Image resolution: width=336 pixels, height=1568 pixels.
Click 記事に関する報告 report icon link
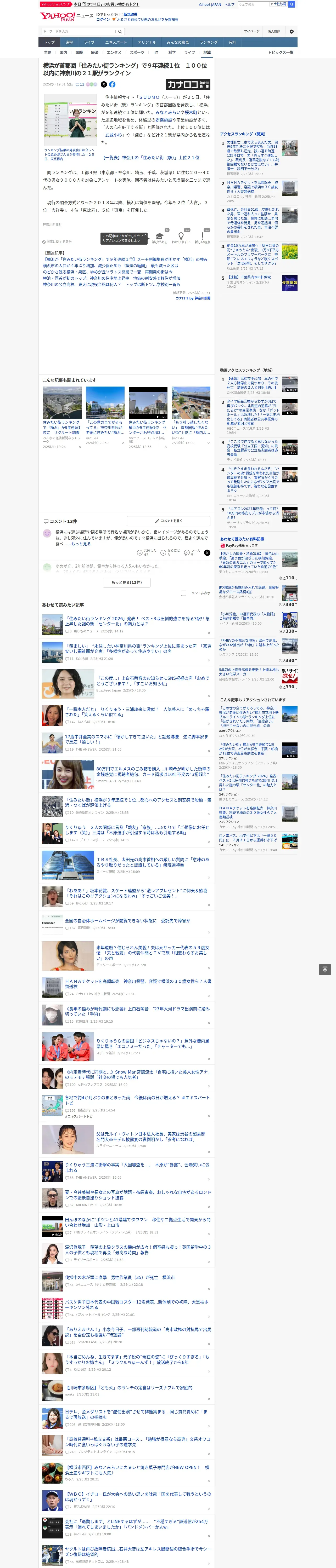pyautogui.click(x=57, y=242)
